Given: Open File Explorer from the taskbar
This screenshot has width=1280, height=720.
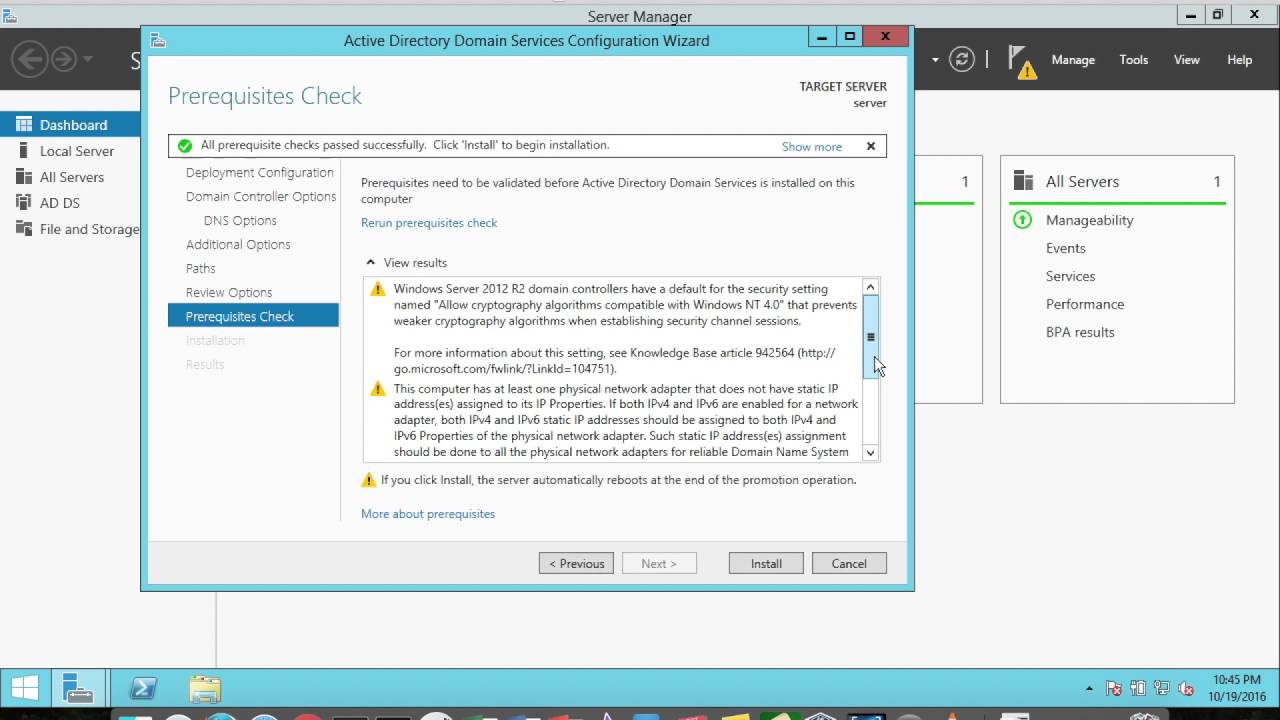Looking at the screenshot, I should [x=205, y=689].
